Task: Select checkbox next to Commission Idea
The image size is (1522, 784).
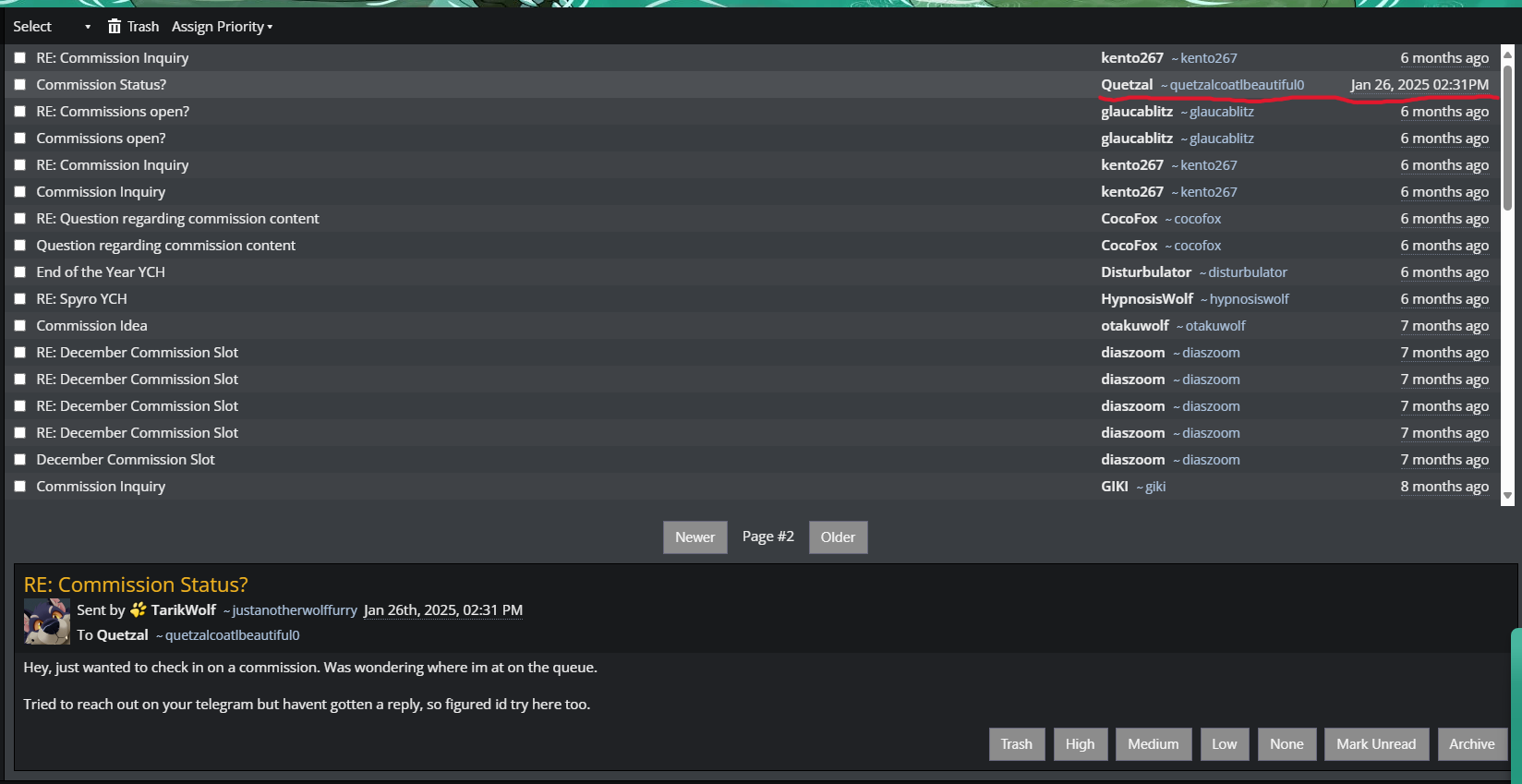Action: [x=19, y=325]
